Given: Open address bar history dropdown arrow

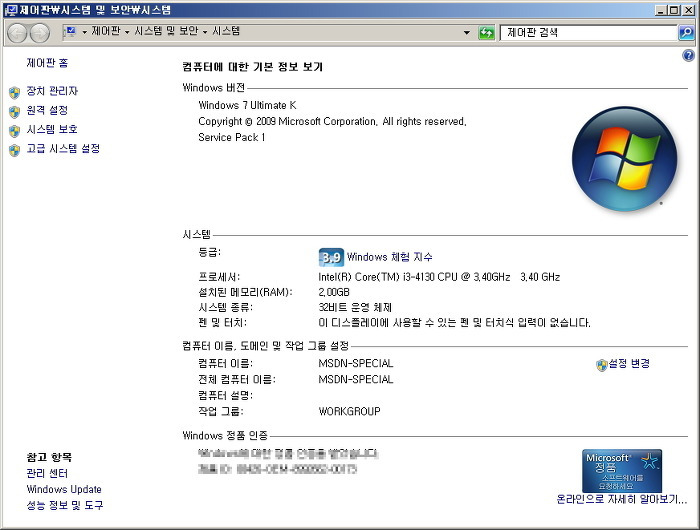Looking at the screenshot, I should click(x=467, y=33).
